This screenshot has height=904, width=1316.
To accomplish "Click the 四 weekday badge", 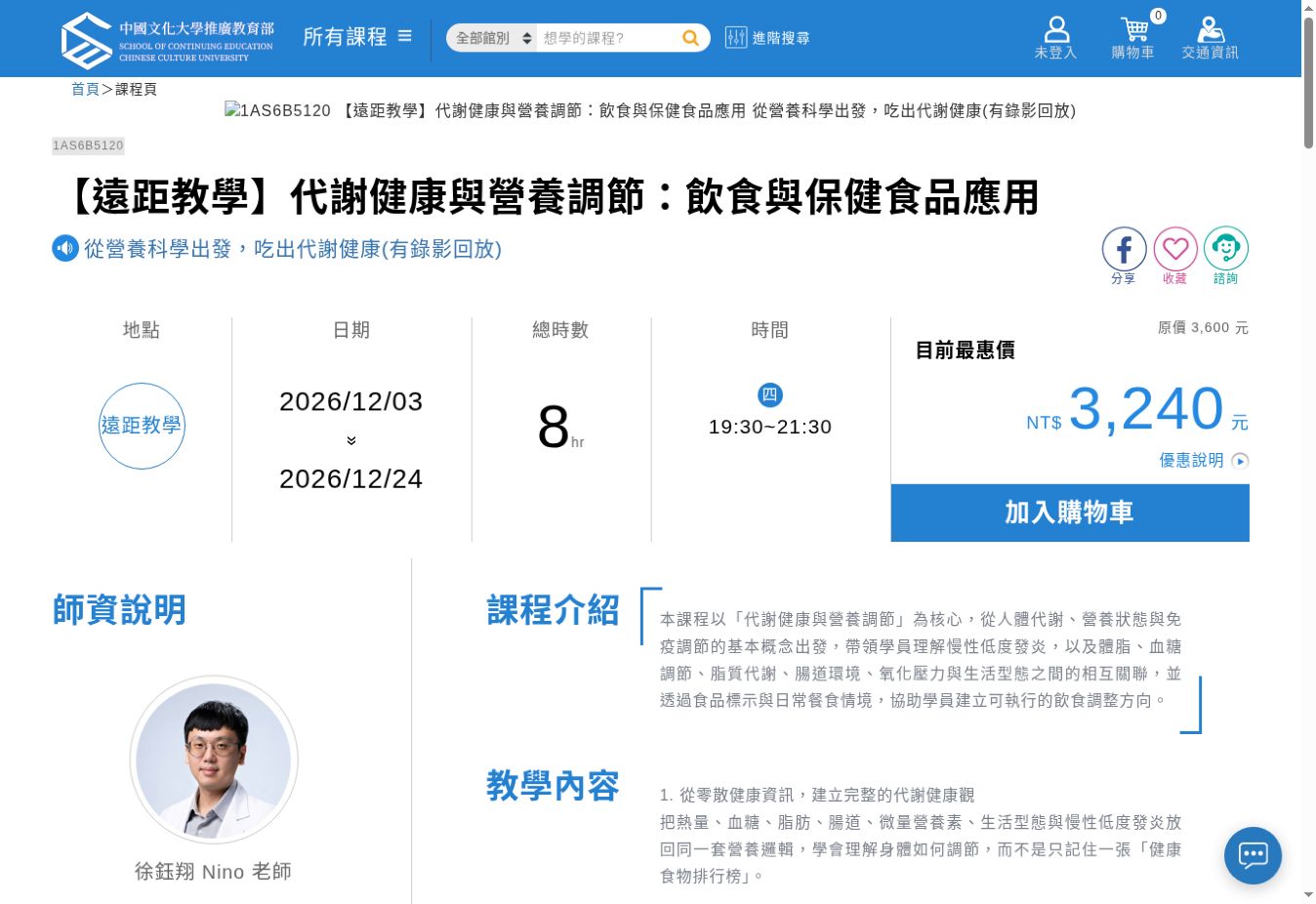I will [770, 395].
